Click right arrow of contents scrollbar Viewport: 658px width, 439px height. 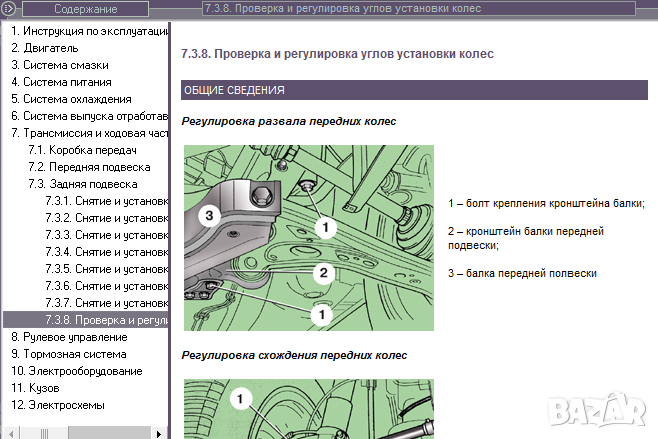[x=160, y=433]
